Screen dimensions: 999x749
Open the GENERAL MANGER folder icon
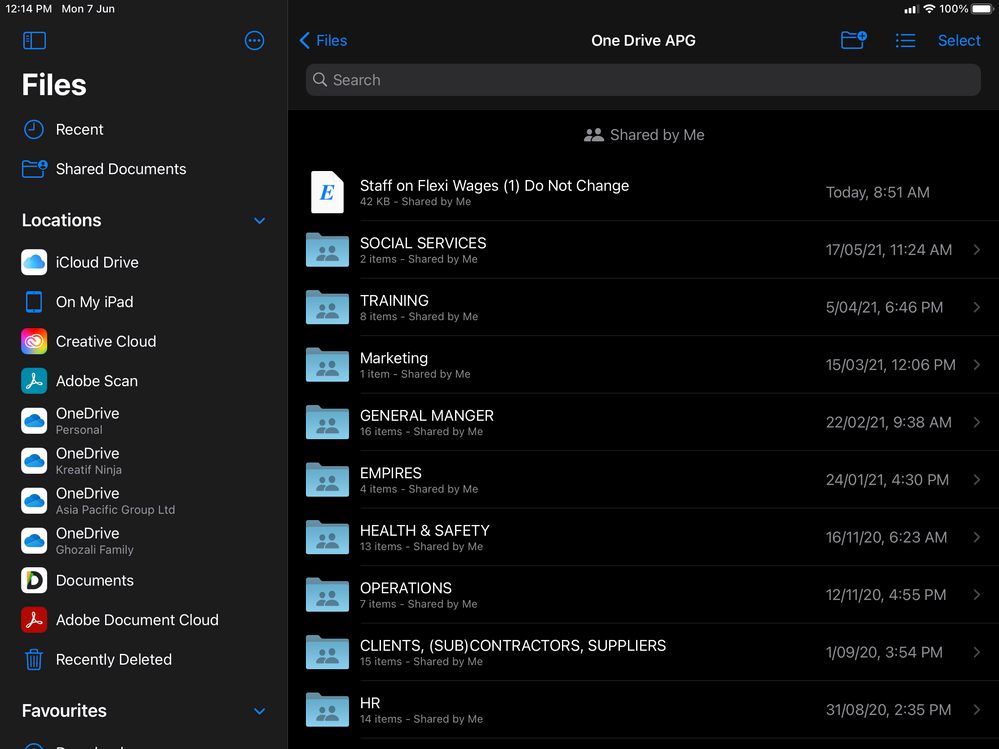tap(327, 422)
